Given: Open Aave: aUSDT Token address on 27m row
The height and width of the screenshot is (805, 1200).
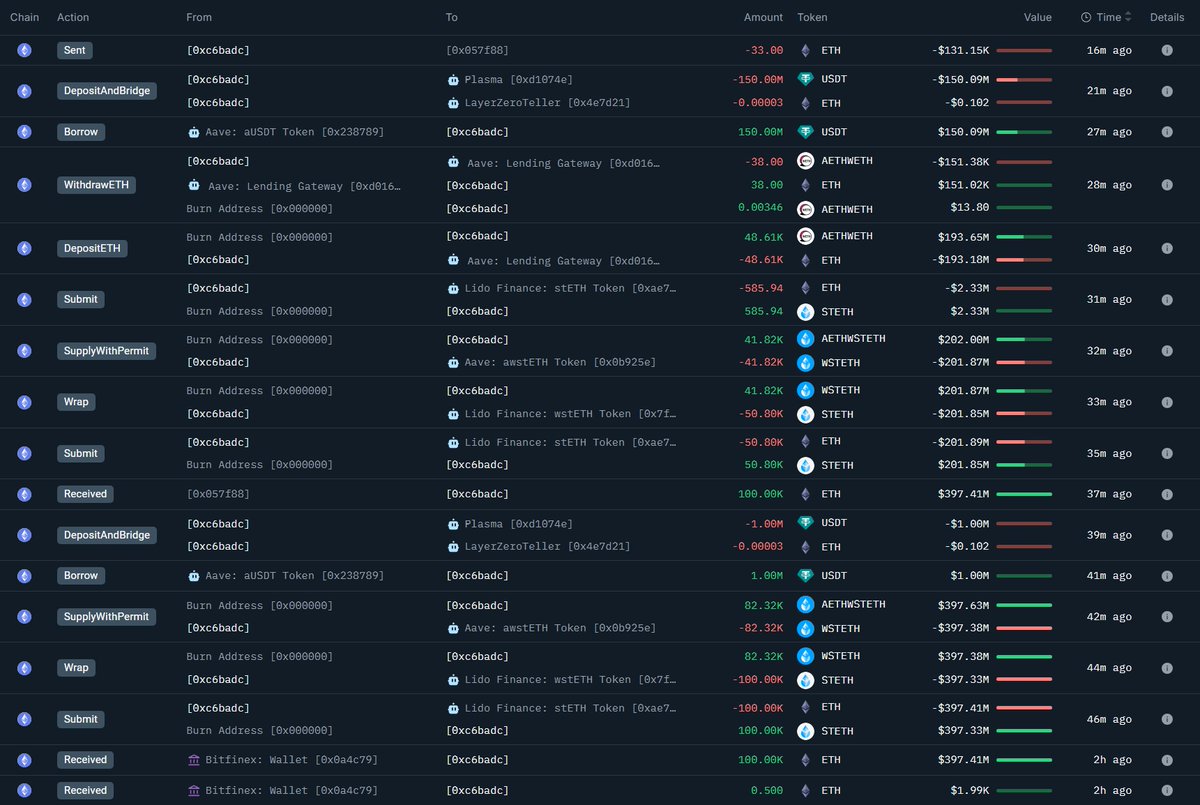Looking at the screenshot, I should [x=295, y=132].
